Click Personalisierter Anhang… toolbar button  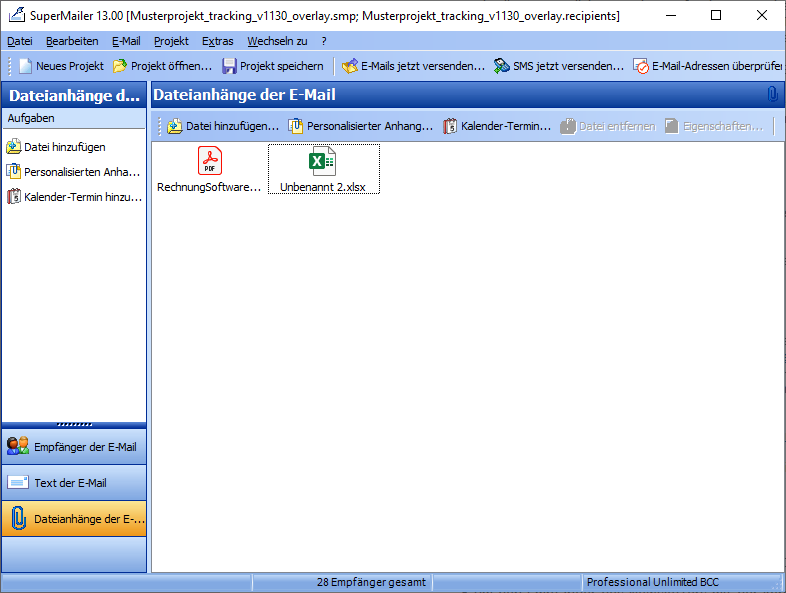tap(360, 126)
